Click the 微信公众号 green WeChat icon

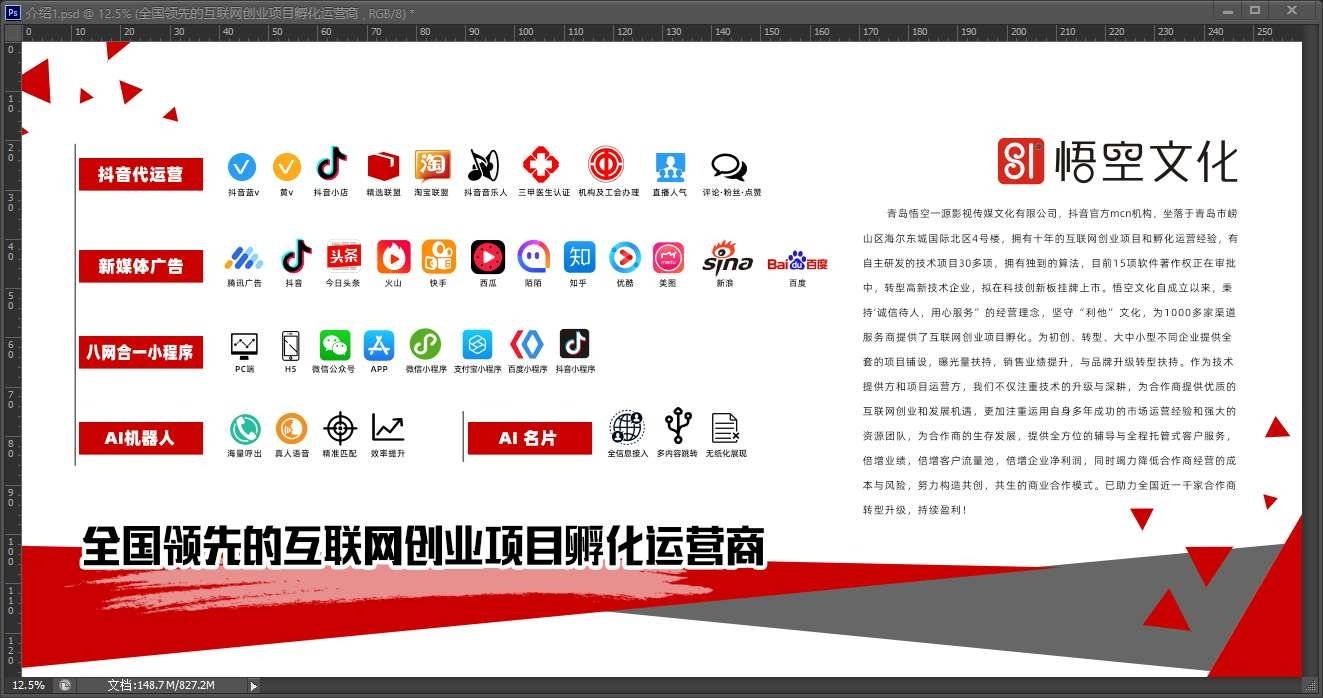pos(335,345)
